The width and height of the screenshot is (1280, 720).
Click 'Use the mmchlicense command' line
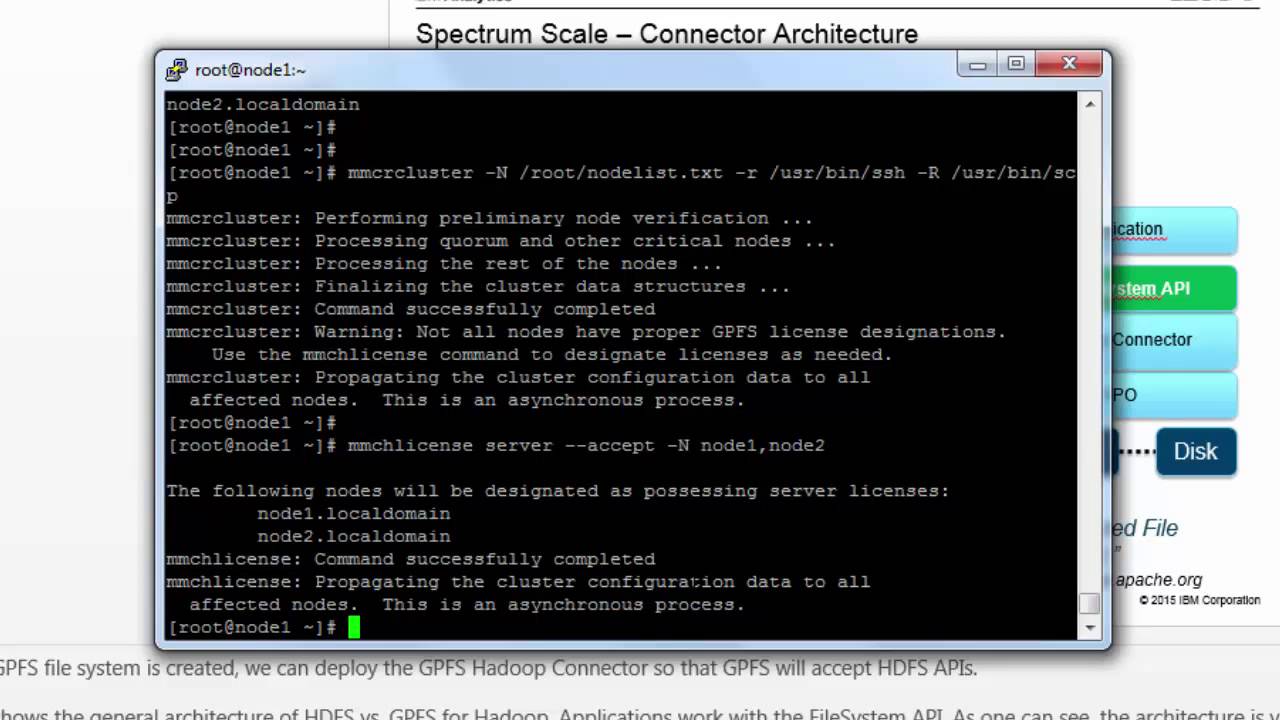pos(552,355)
